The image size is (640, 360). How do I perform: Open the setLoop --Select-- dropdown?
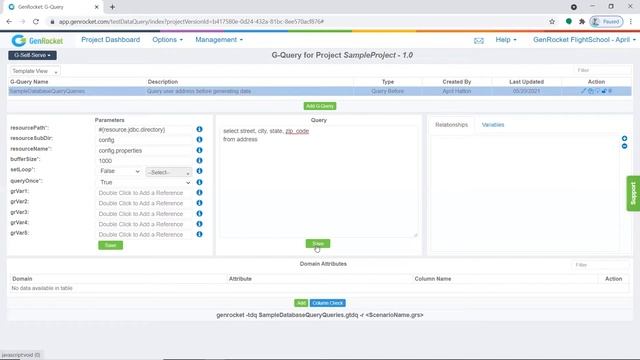(169, 172)
